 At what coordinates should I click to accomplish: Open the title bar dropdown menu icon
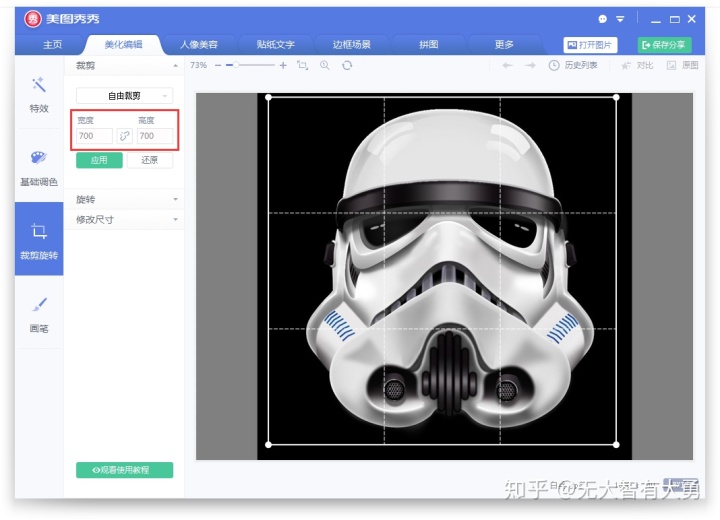click(x=620, y=19)
